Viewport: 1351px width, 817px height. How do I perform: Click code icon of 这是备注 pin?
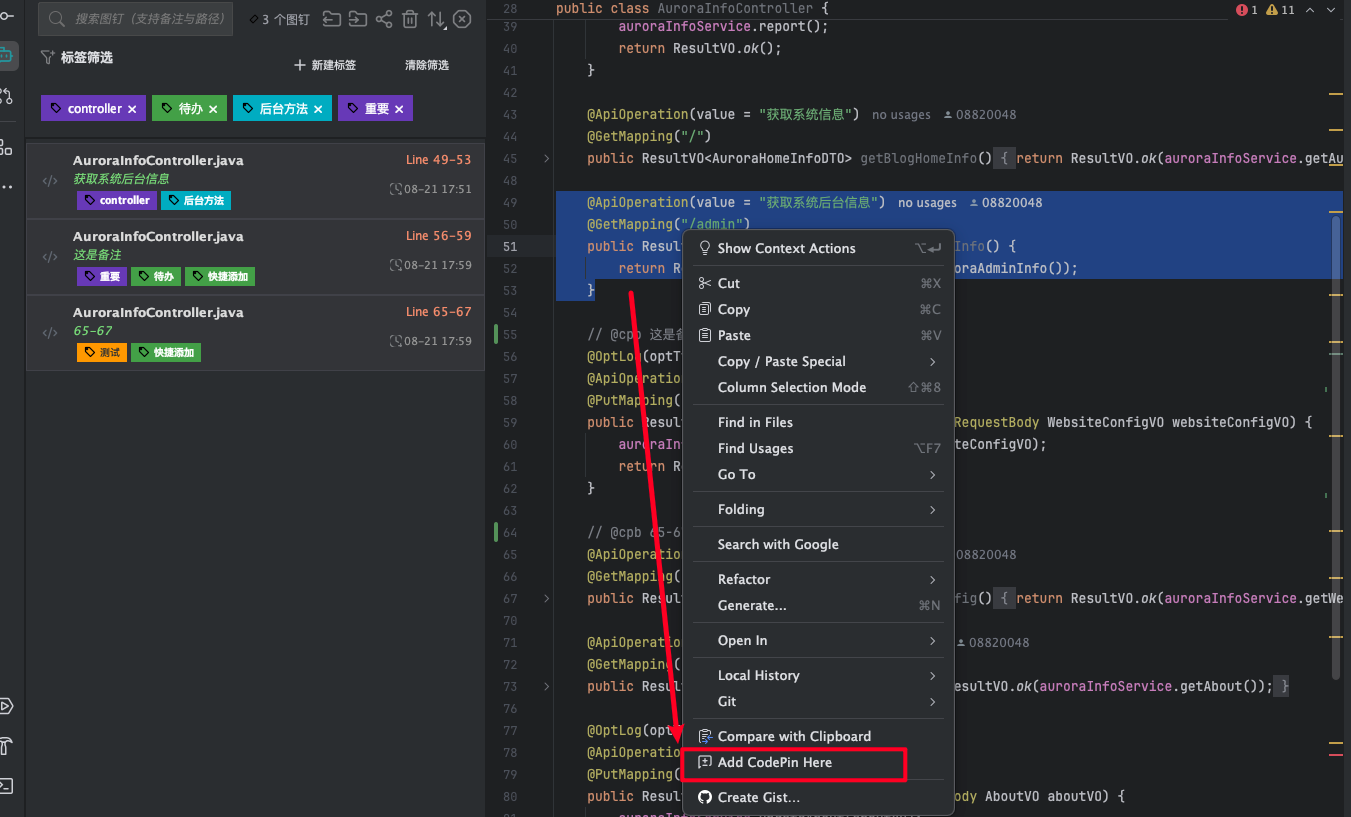tap(49, 257)
